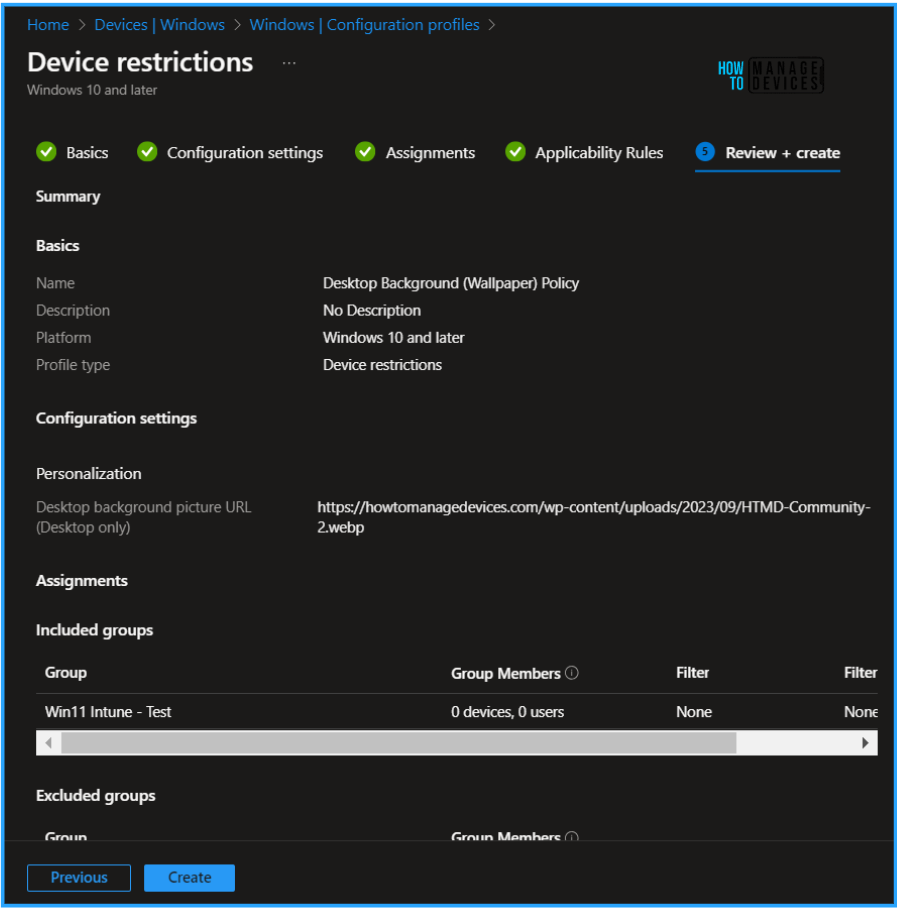The image size is (897, 908).
Task: Click the first Filter column header
Action: [692, 673]
